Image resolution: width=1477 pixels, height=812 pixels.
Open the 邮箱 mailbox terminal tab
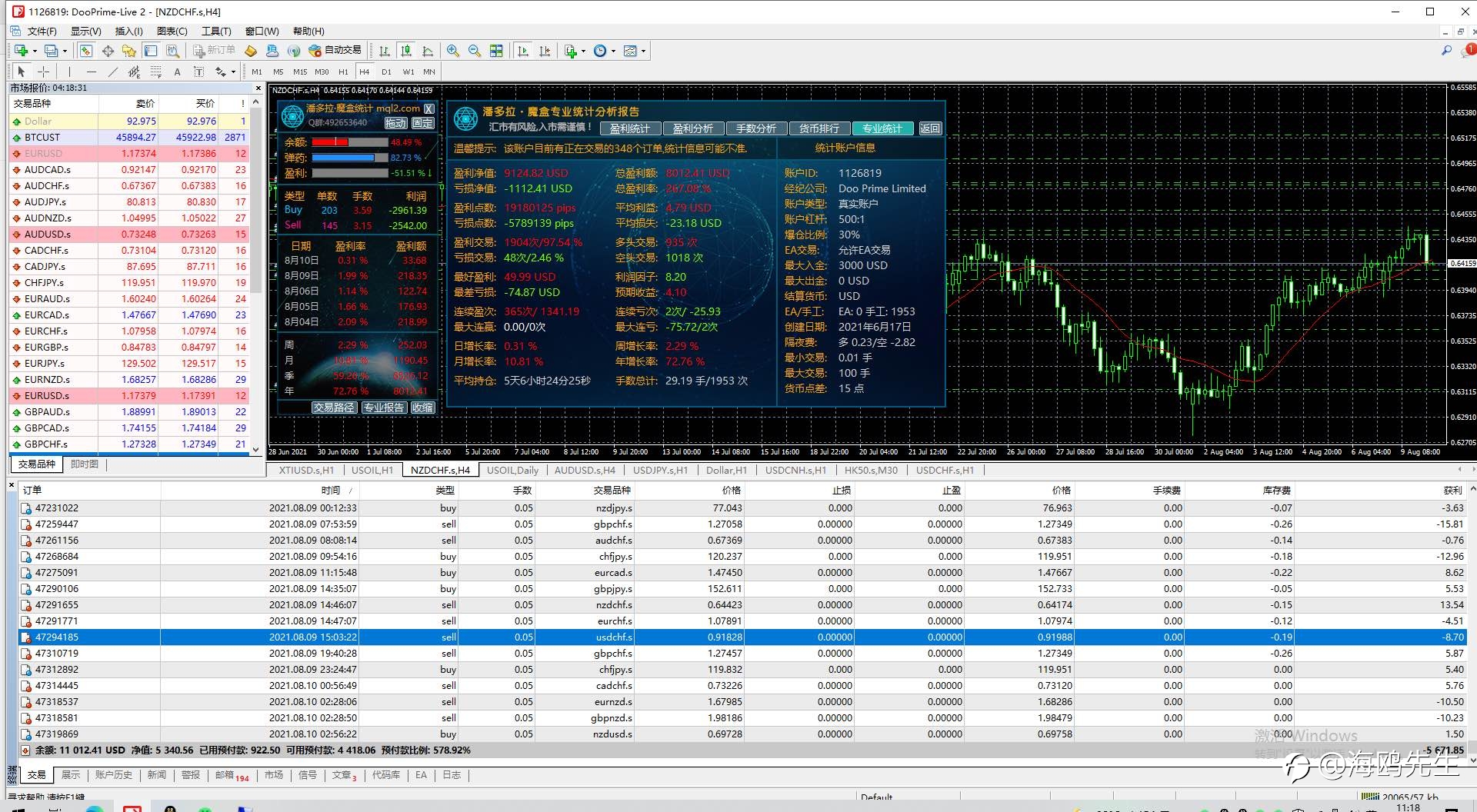coord(232,775)
